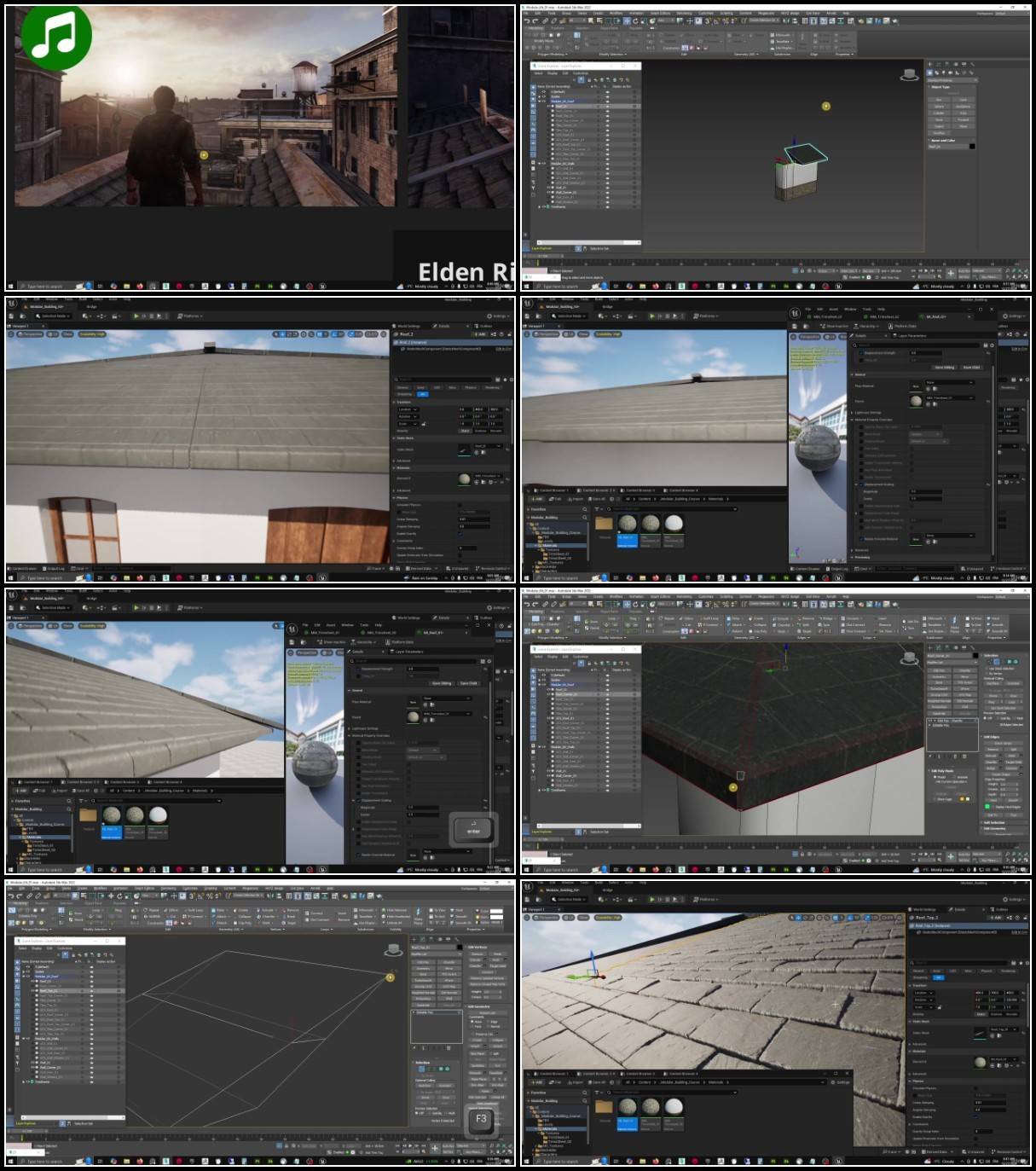Set mobility to Movable in wooden-doors Unreal Details

495,431
